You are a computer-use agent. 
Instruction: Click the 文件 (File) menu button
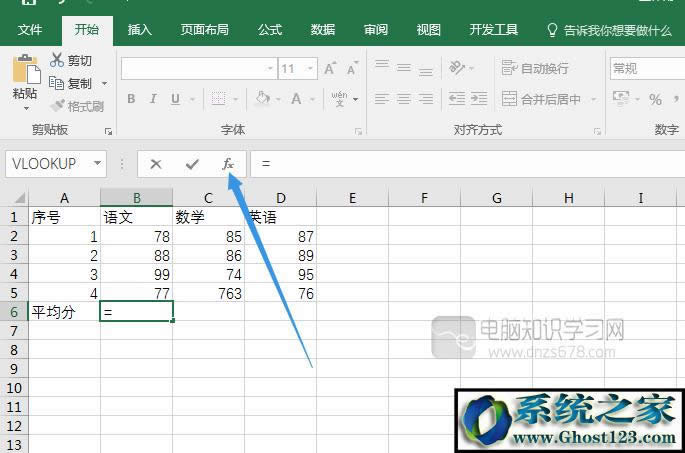[30, 30]
